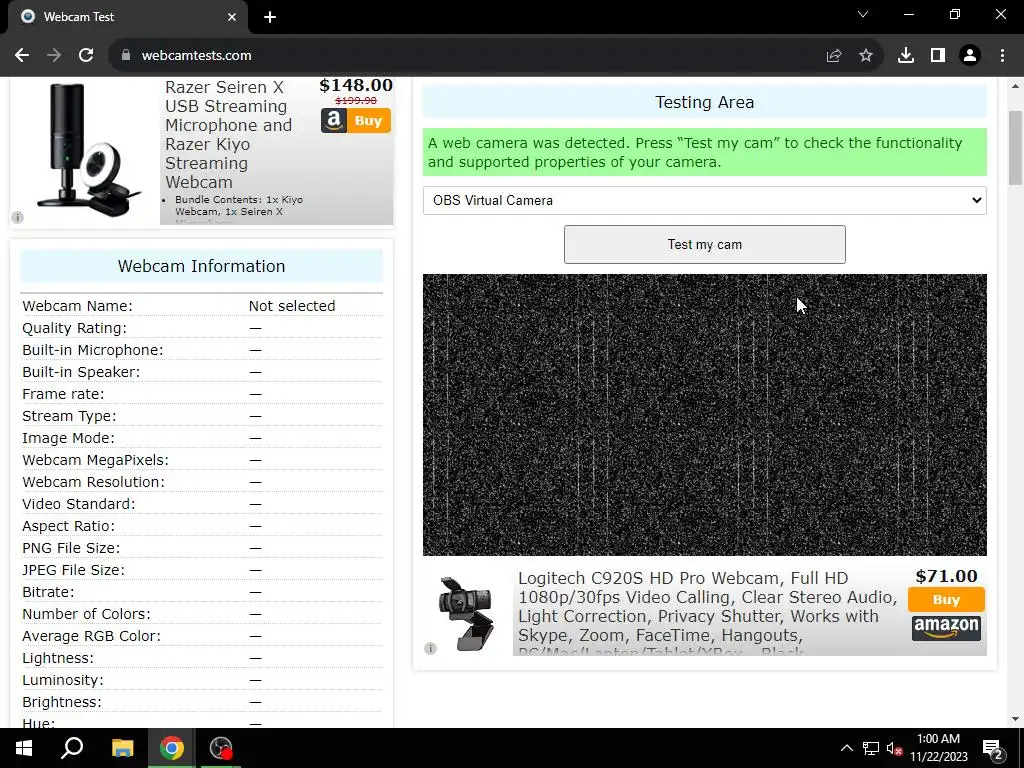Close the Webcam Test tab
The image size is (1024, 768).
232,17
